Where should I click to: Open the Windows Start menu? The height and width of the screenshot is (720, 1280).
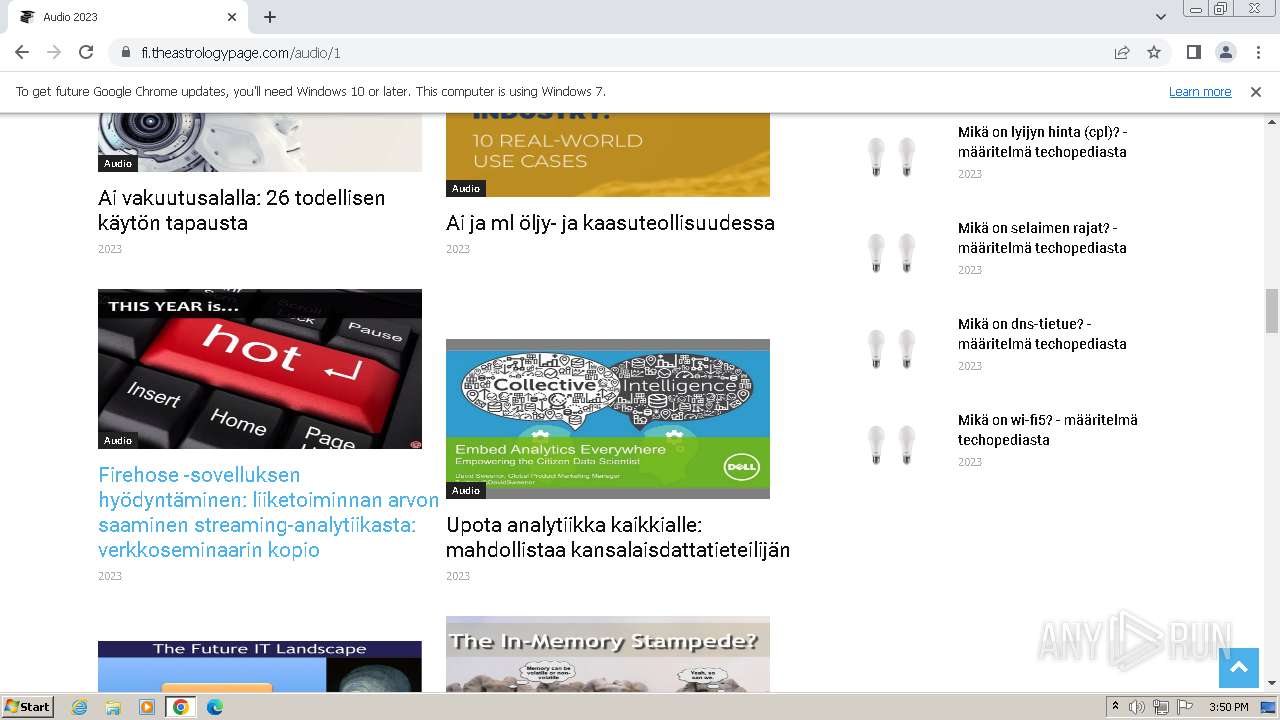(28, 706)
